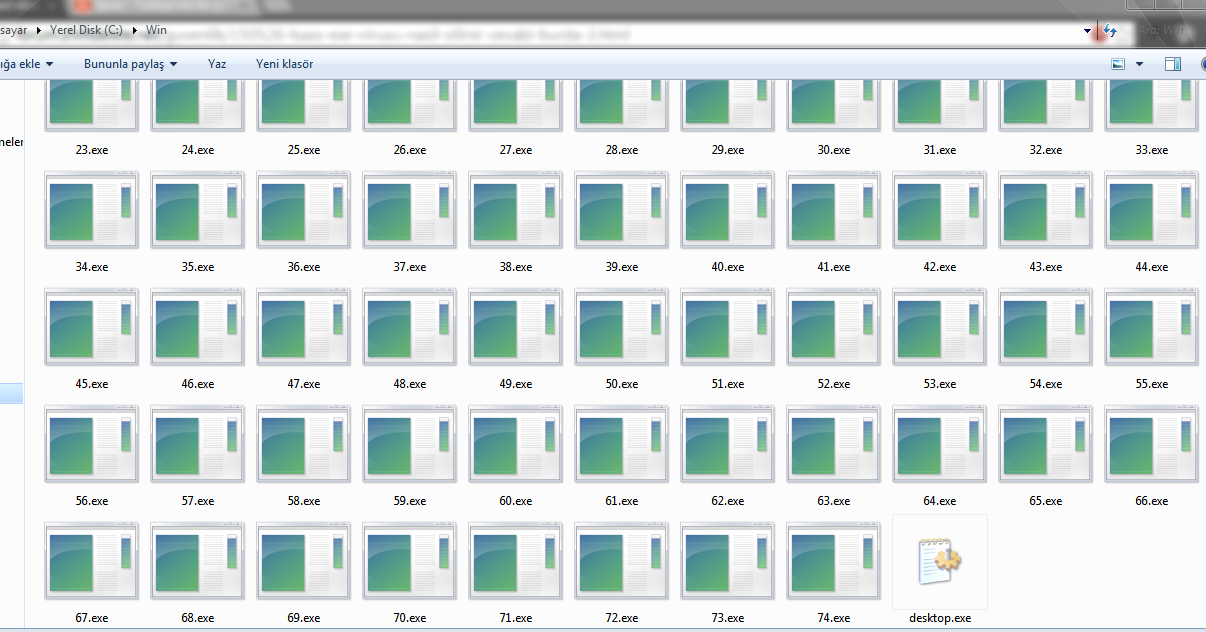
Task: Click the 'Win' folder breadcrumb
Action: (156, 30)
